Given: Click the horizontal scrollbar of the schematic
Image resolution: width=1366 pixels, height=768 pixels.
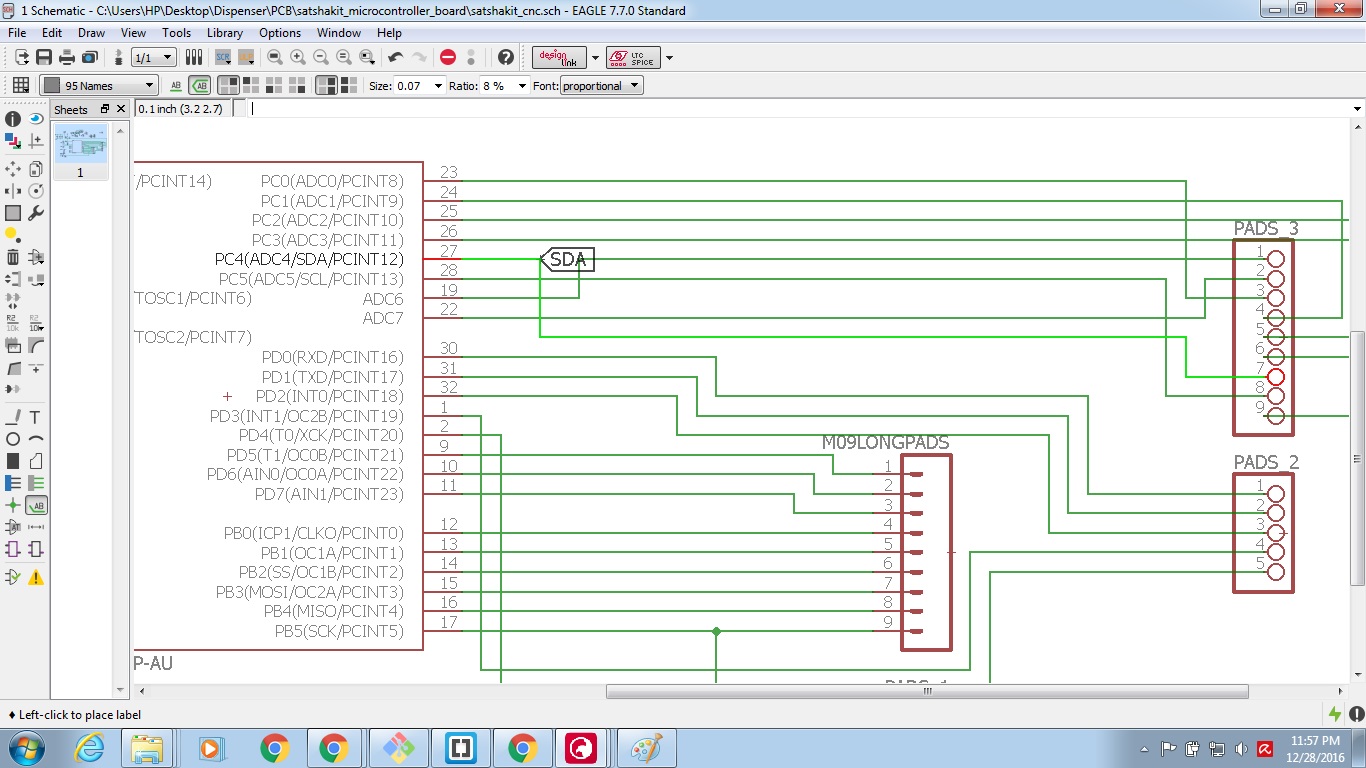Looking at the screenshot, I should click(927, 691).
